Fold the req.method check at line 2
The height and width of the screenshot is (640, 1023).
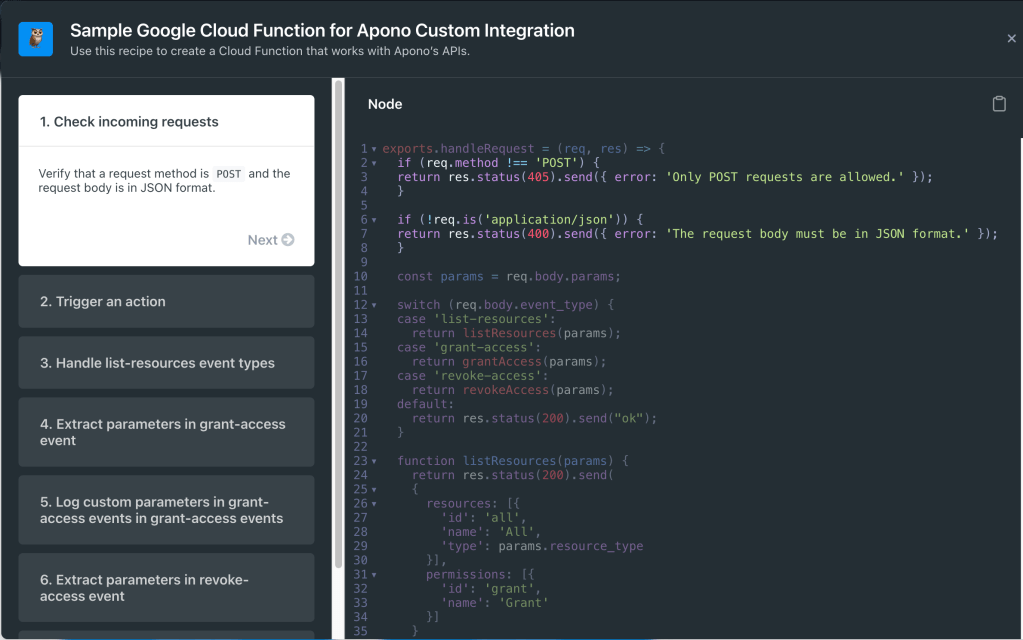tap(374, 163)
